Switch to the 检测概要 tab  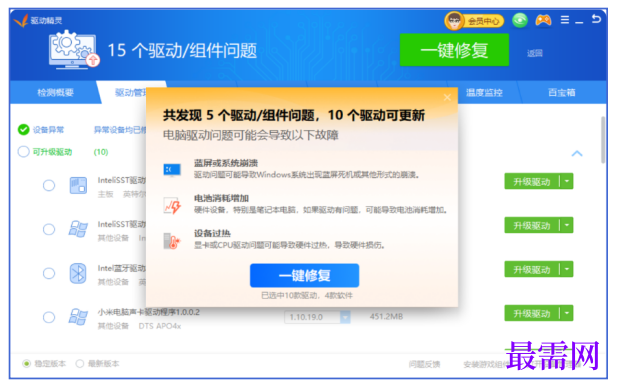55,93
